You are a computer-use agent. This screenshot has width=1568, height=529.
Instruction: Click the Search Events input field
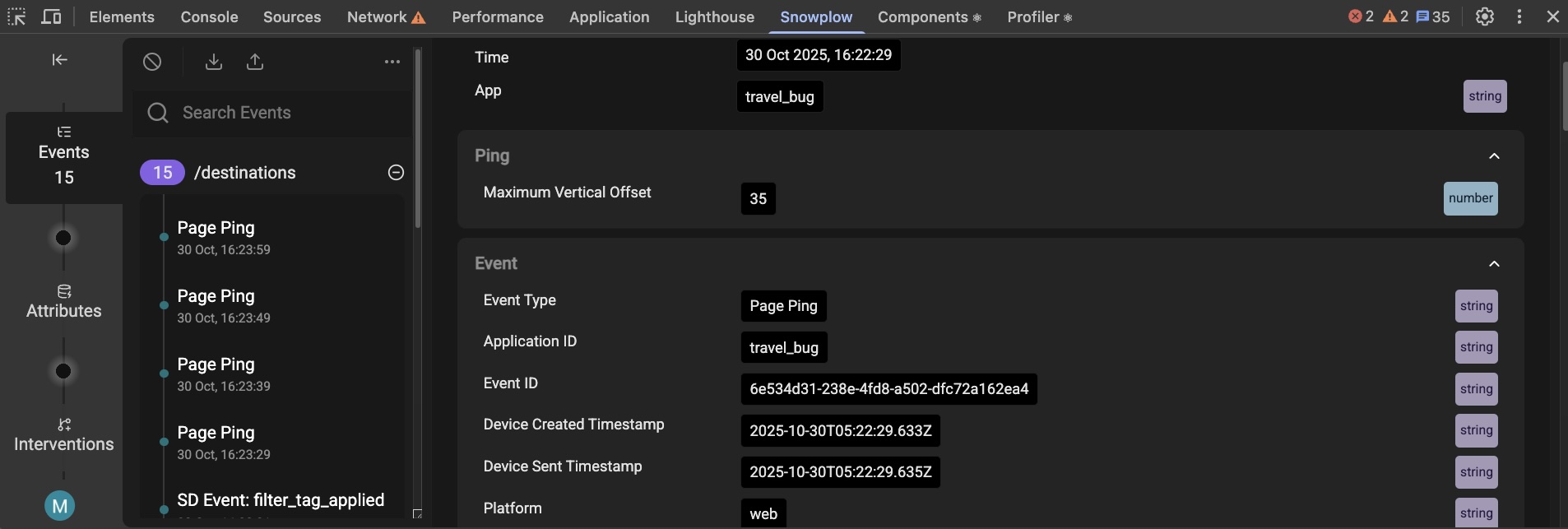point(280,113)
